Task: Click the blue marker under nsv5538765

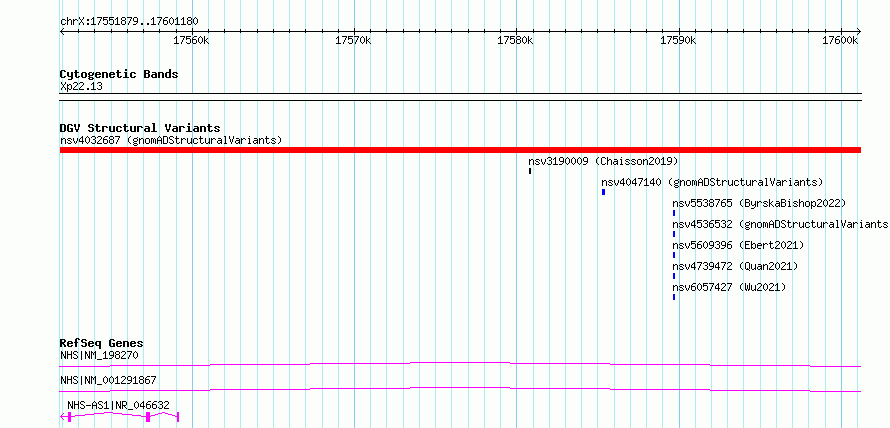Action: 674,213
